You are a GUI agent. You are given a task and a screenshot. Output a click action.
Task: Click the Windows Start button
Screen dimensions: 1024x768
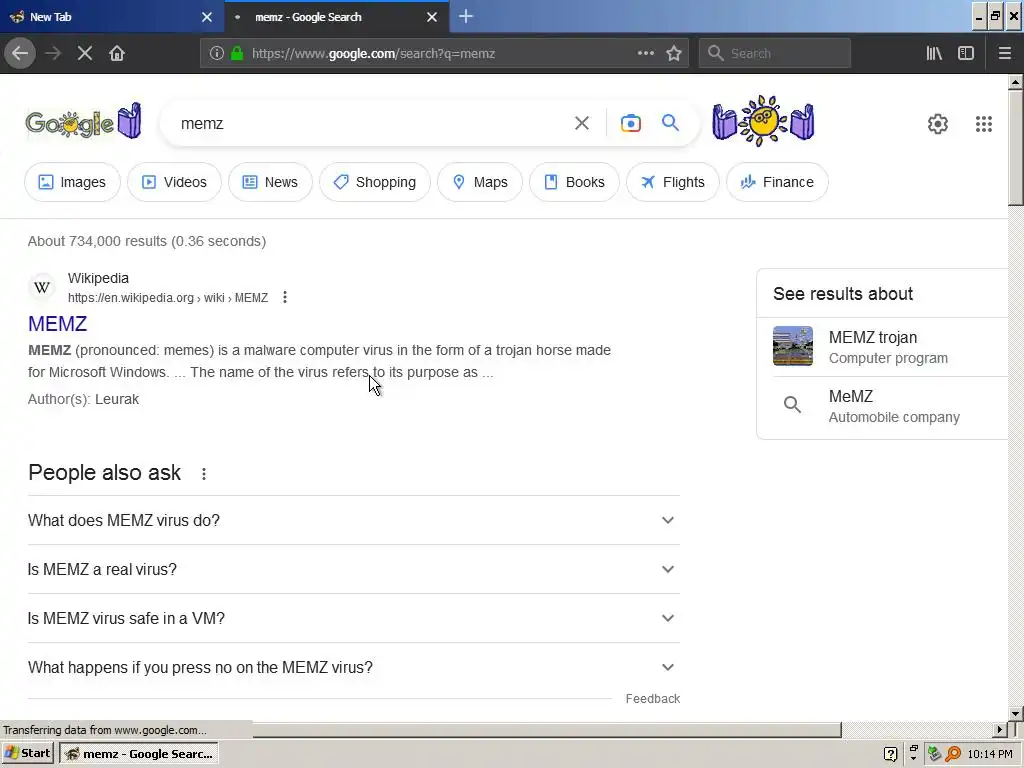pyautogui.click(x=27, y=753)
